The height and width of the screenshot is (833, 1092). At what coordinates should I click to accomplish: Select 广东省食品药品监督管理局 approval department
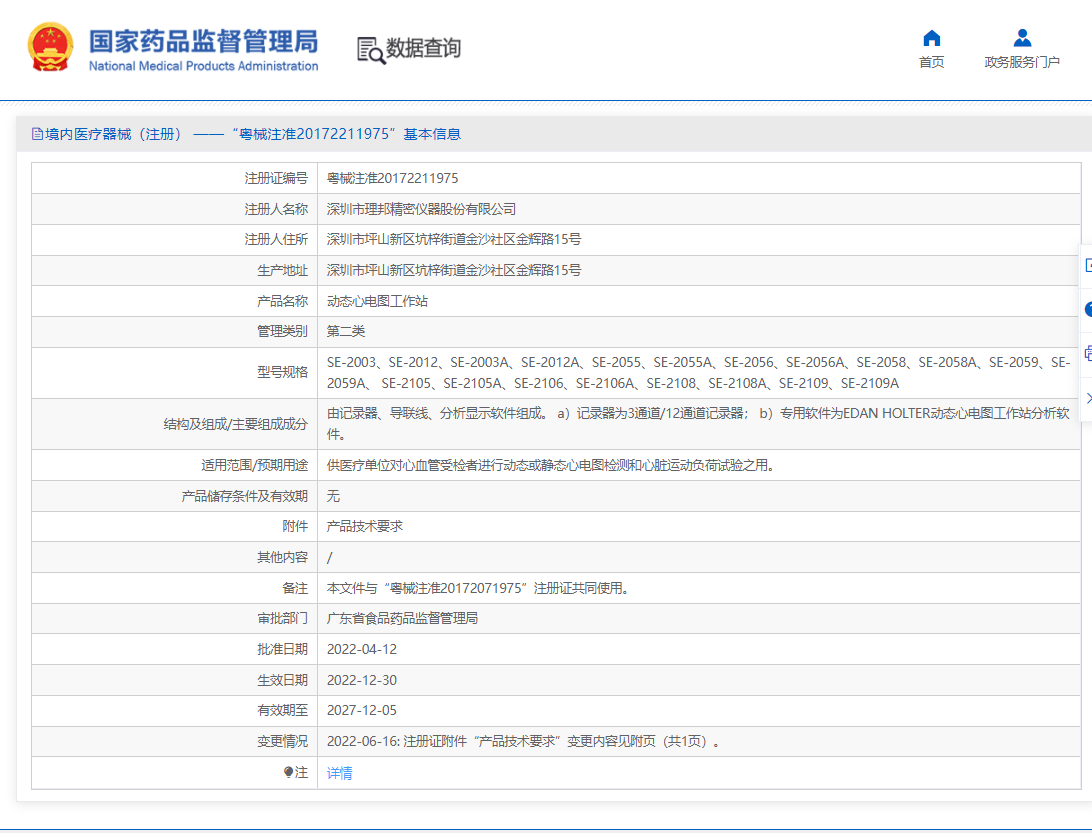[402, 618]
